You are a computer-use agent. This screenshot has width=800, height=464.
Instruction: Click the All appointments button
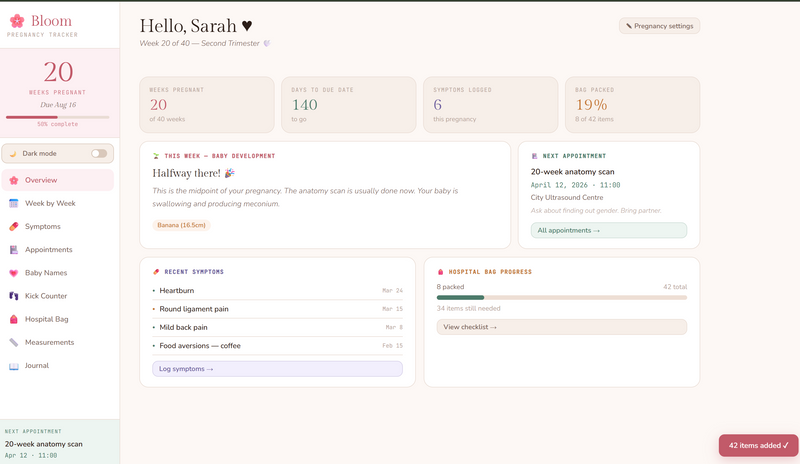[x=609, y=230]
